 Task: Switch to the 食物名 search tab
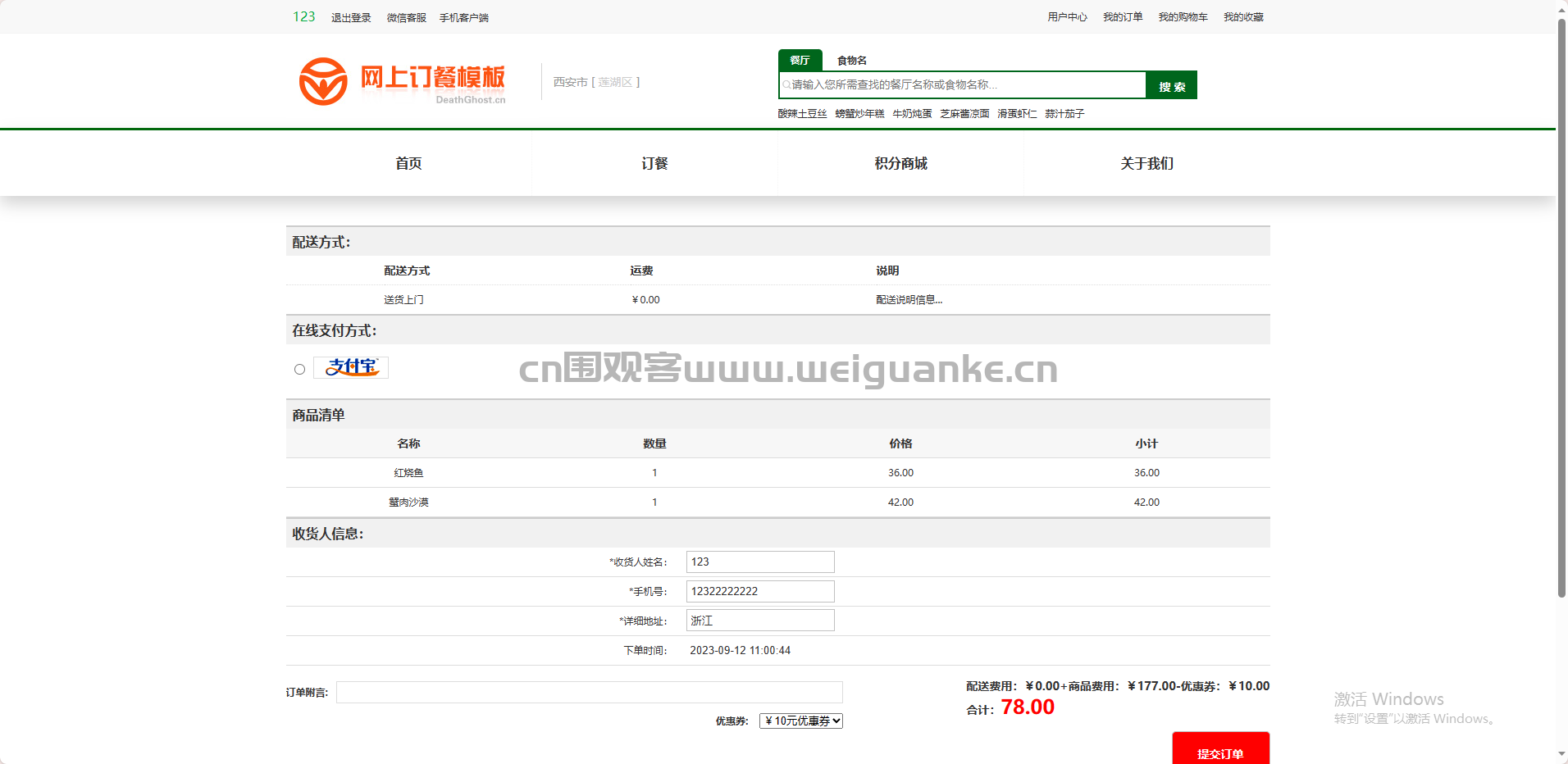(851, 60)
